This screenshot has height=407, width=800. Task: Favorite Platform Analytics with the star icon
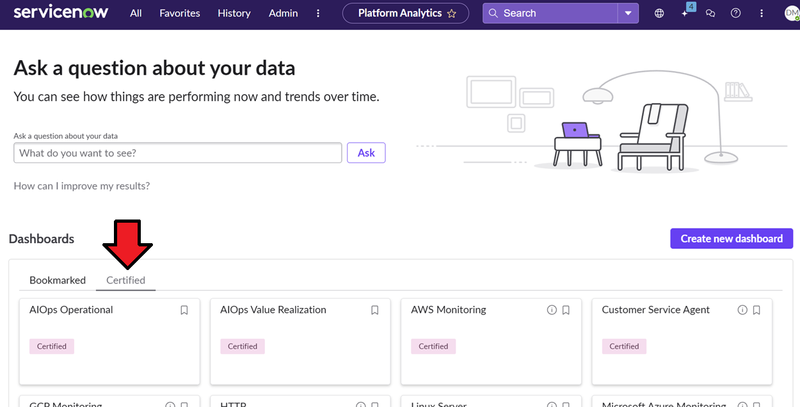(451, 14)
